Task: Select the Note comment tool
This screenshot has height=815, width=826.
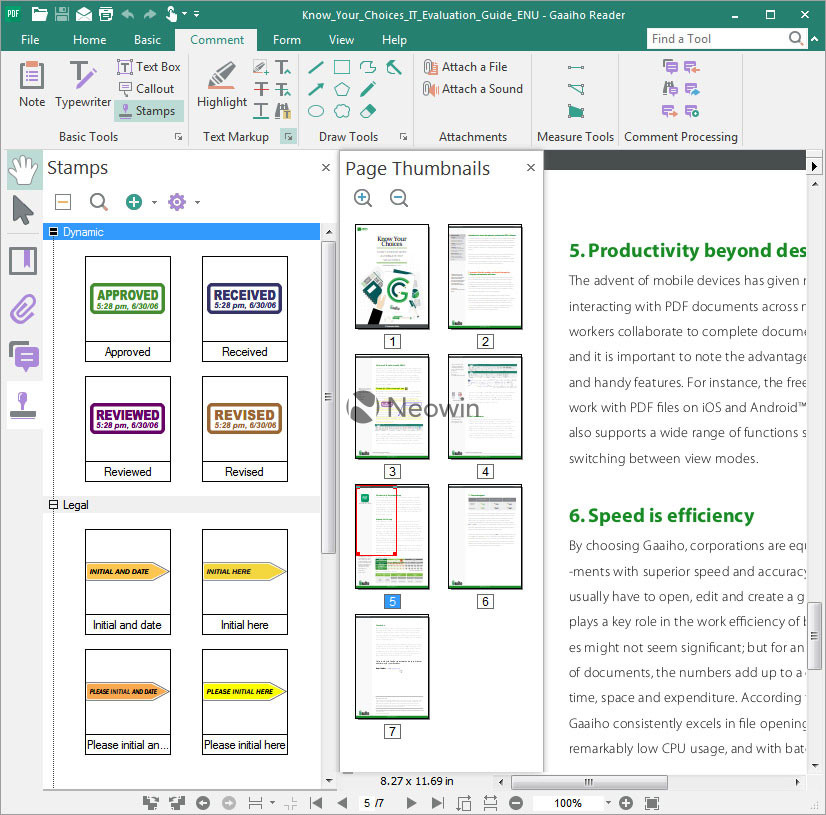Action: (x=32, y=84)
